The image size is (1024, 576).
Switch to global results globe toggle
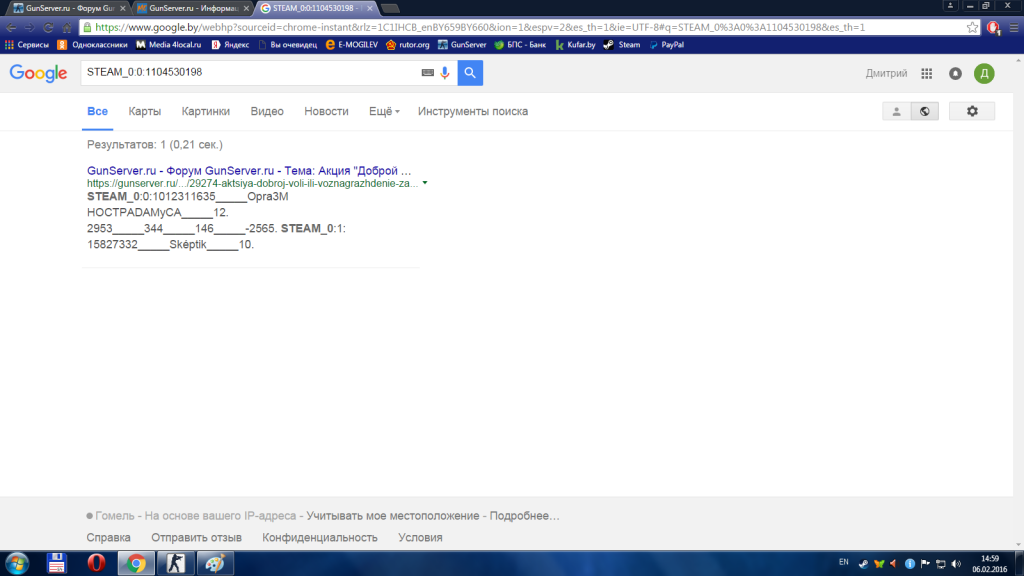tap(924, 111)
